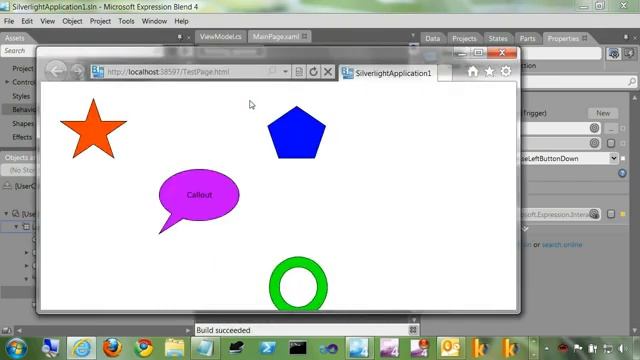Open the Object menu
The height and width of the screenshot is (360, 640).
tap(72, 21)
